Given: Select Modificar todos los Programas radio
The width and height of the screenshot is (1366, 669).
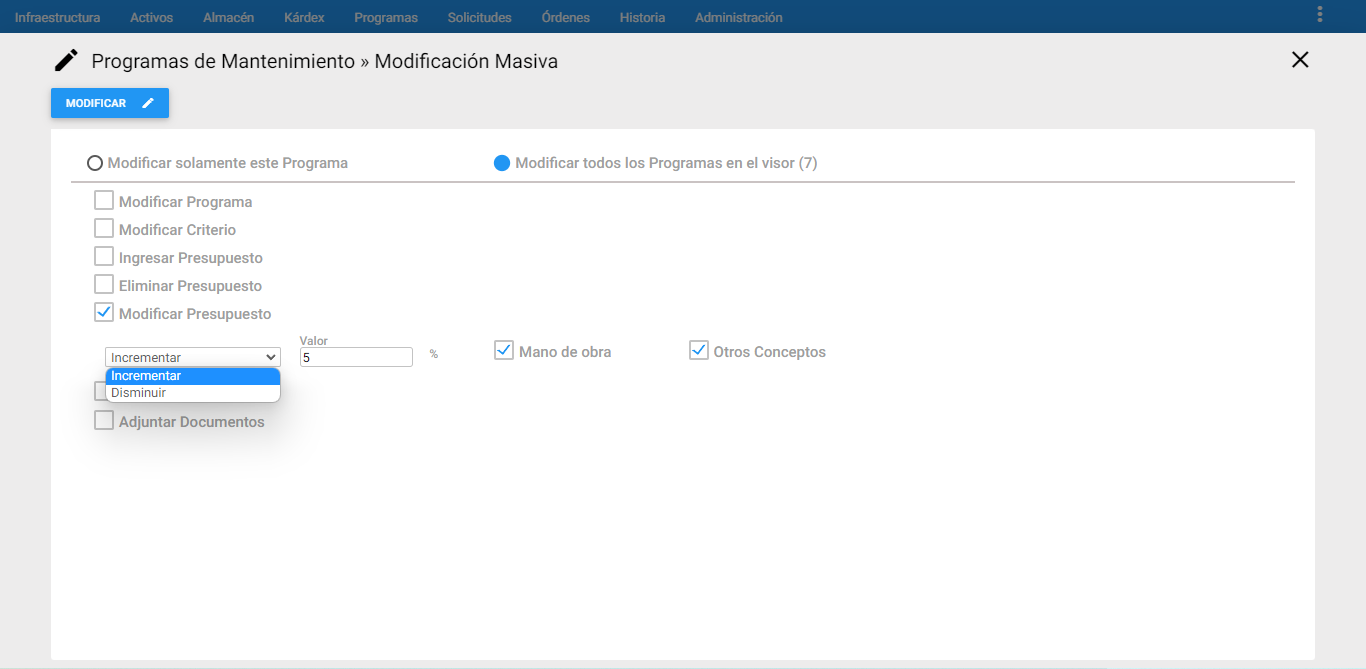Looking at the screenshot, I should pyautogui.click(x=502, y=163).
